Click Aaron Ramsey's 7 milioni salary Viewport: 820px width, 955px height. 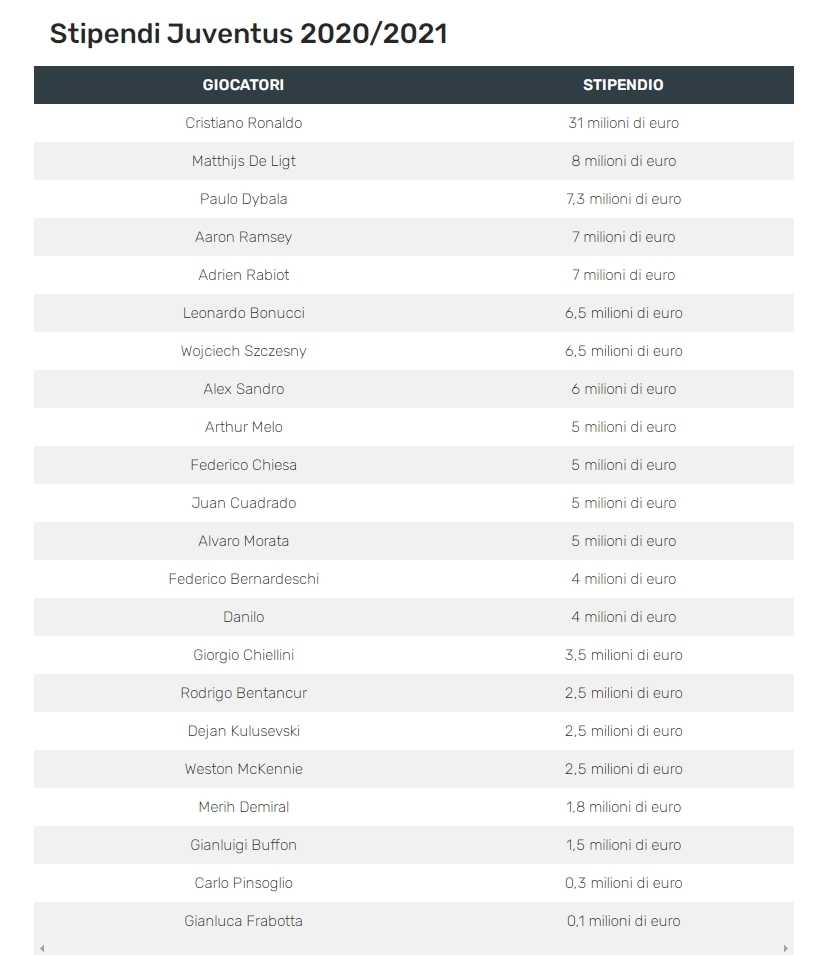pyautogui.click(x=623, y=237)
